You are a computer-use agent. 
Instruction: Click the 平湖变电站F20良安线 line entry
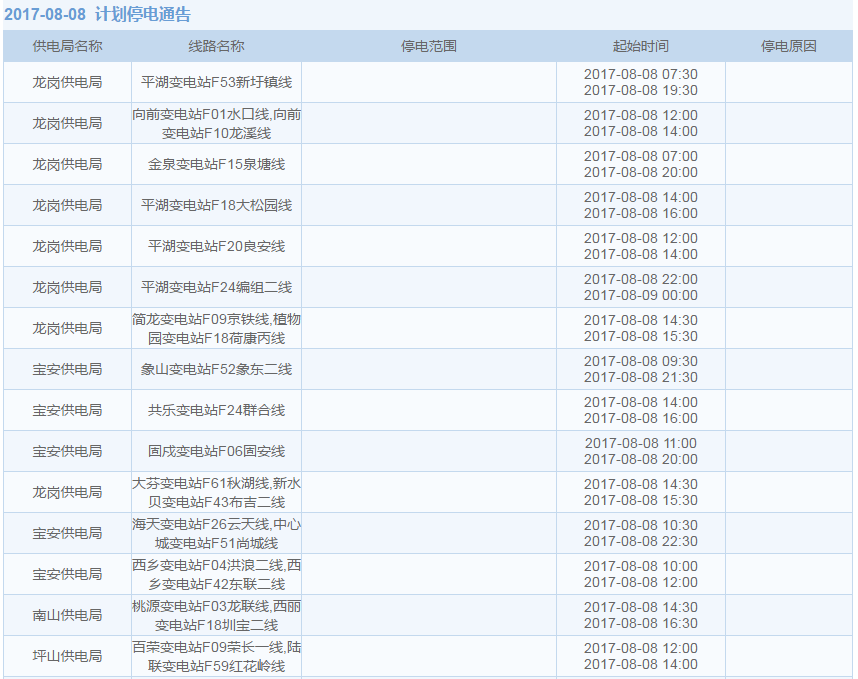click(216, 246)
